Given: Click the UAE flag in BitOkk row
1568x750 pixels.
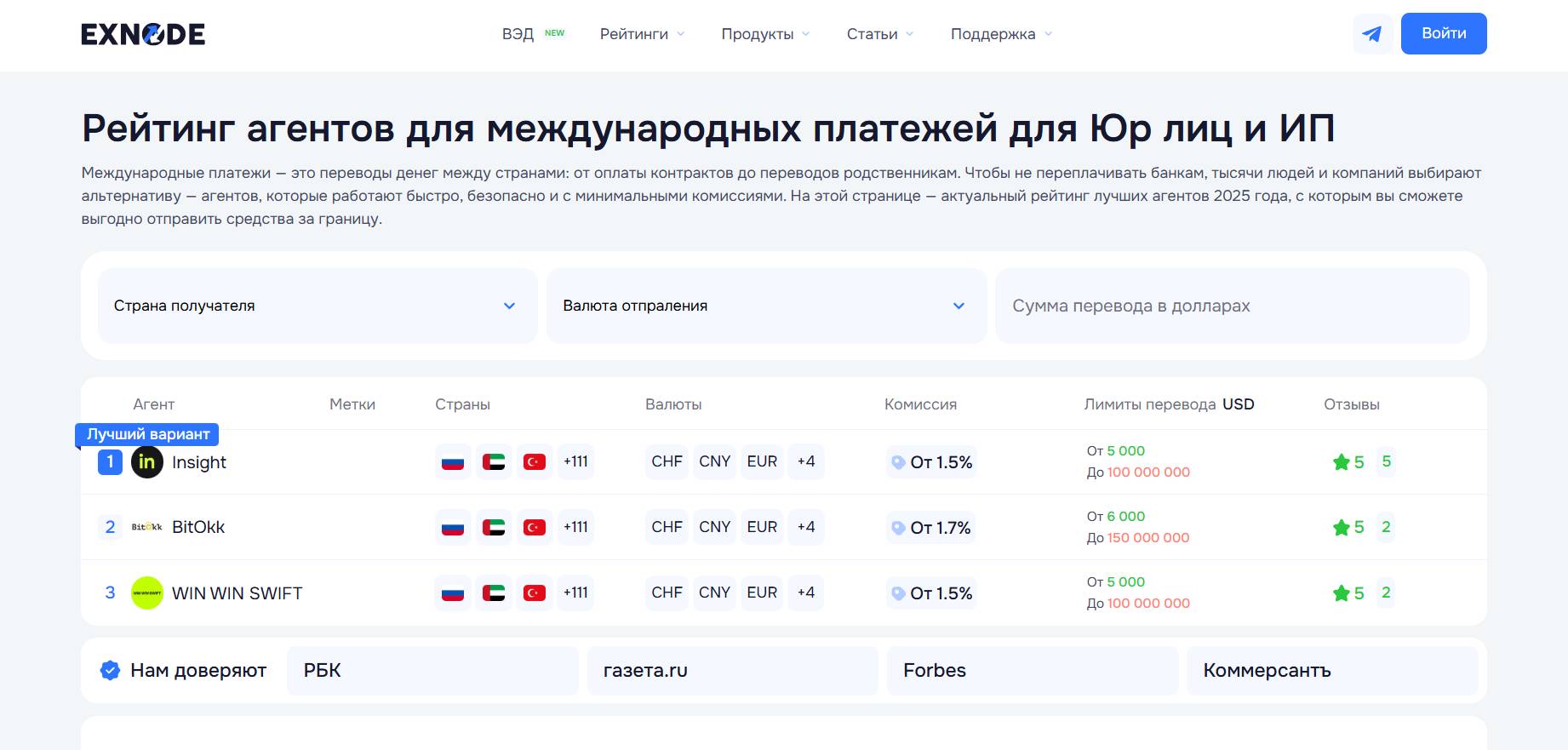Looking at the screenshot, I should pos(494,528).
